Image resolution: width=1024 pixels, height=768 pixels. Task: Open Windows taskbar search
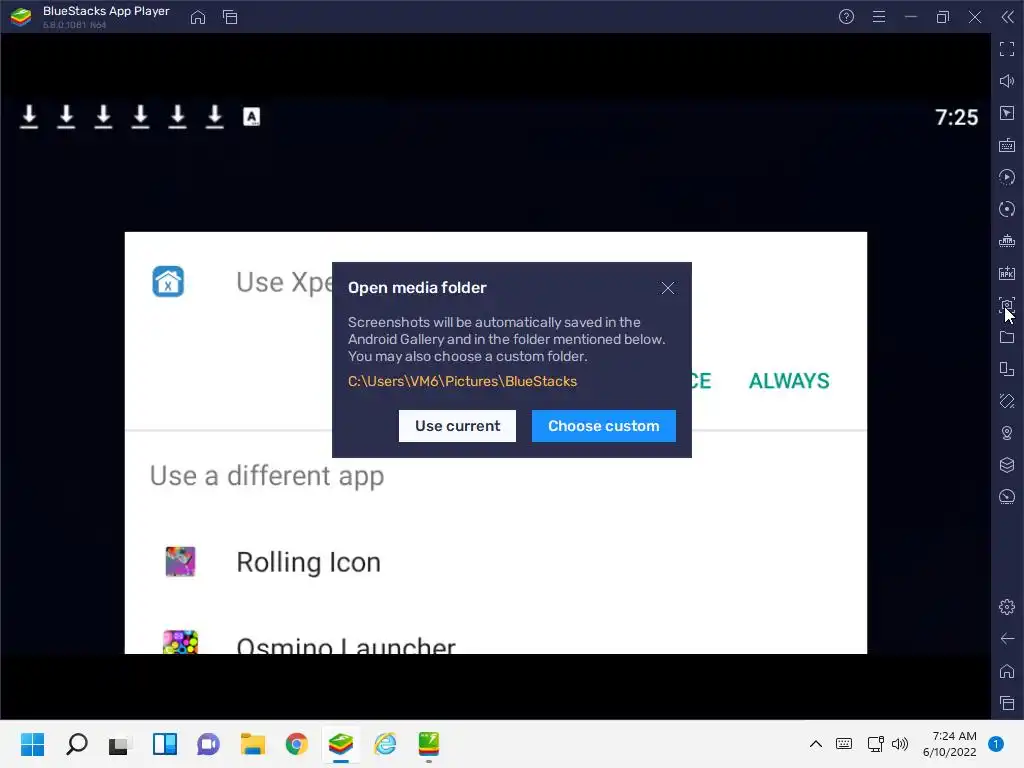[76, 744]
